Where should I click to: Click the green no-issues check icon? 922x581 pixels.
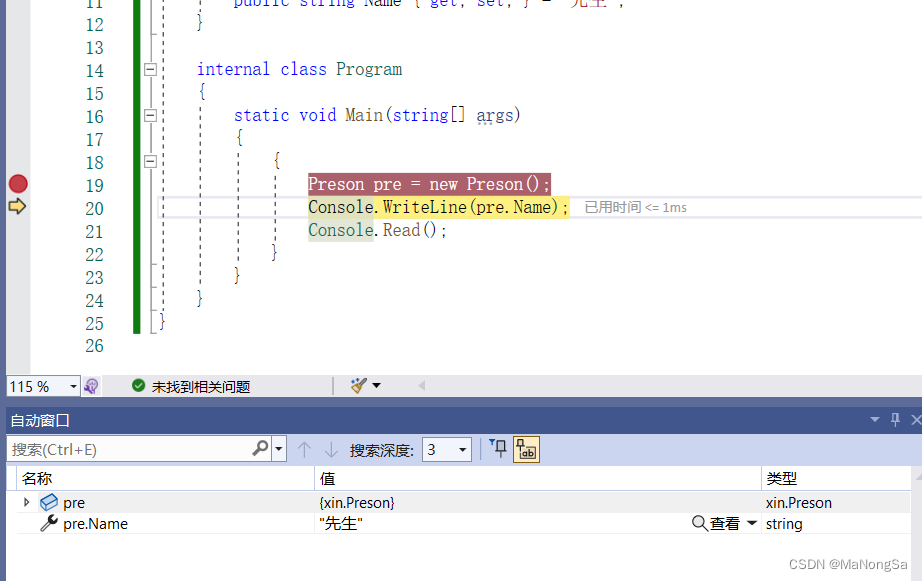[139, 386]
